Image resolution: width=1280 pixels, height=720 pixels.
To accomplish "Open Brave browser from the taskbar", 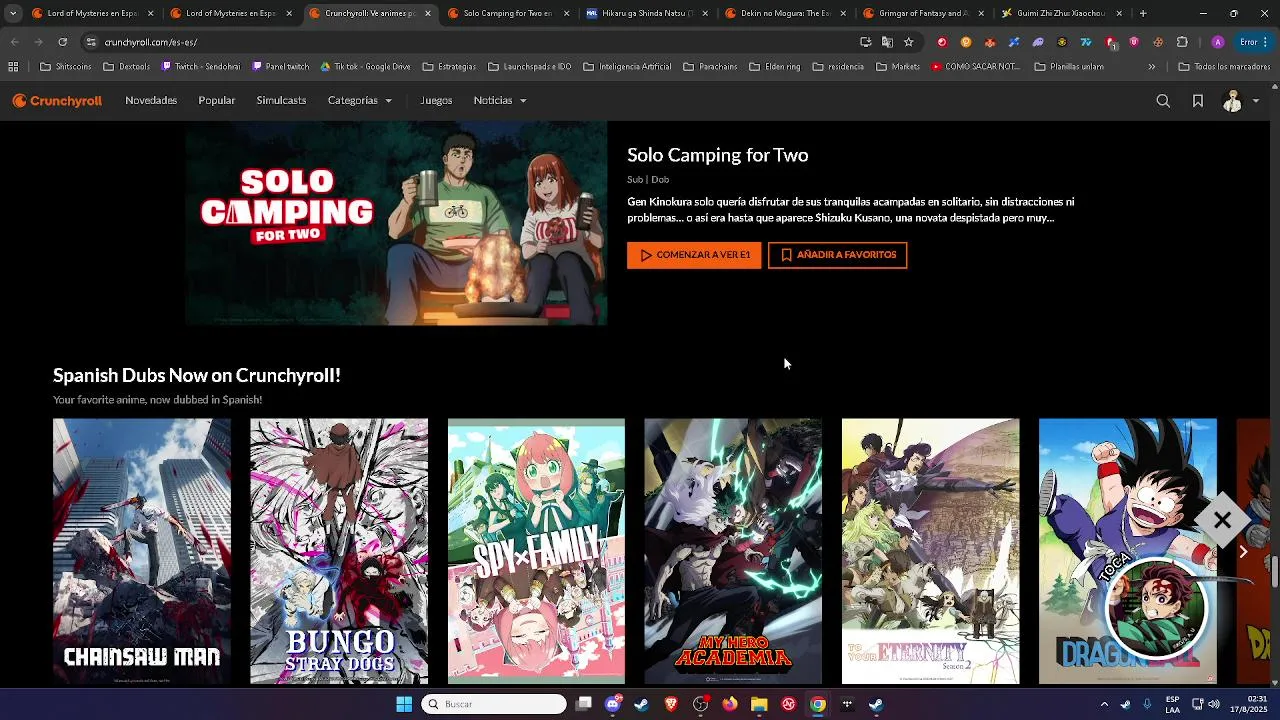I will coord(671,704).
